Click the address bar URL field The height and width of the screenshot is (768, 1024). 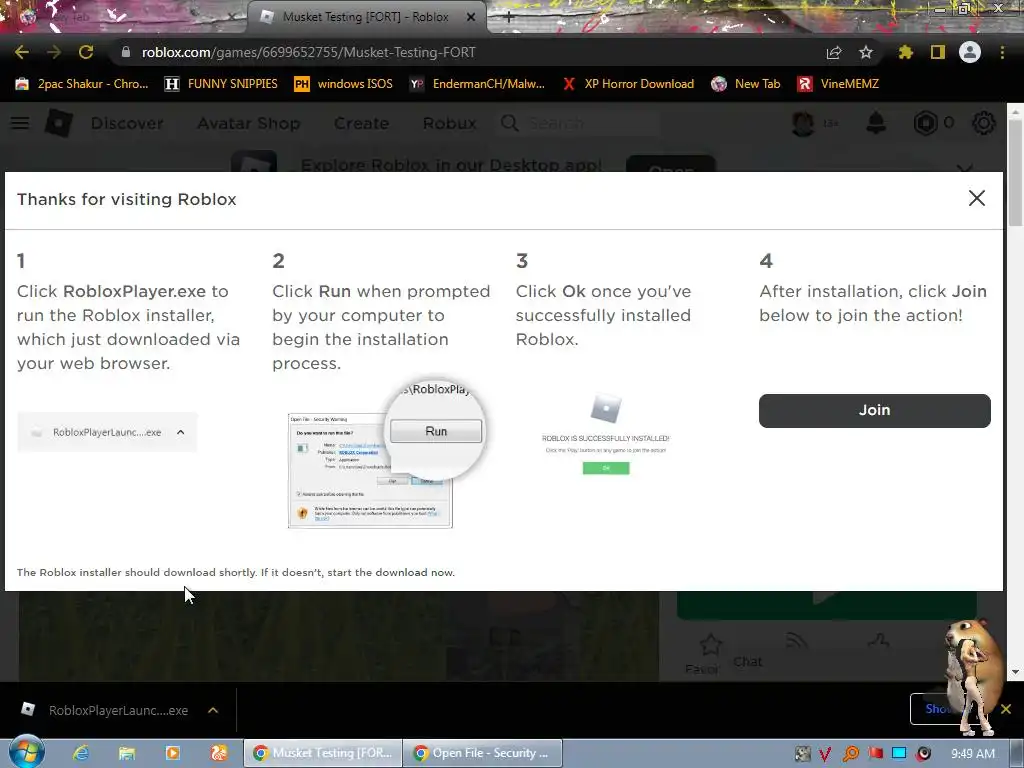464,52
